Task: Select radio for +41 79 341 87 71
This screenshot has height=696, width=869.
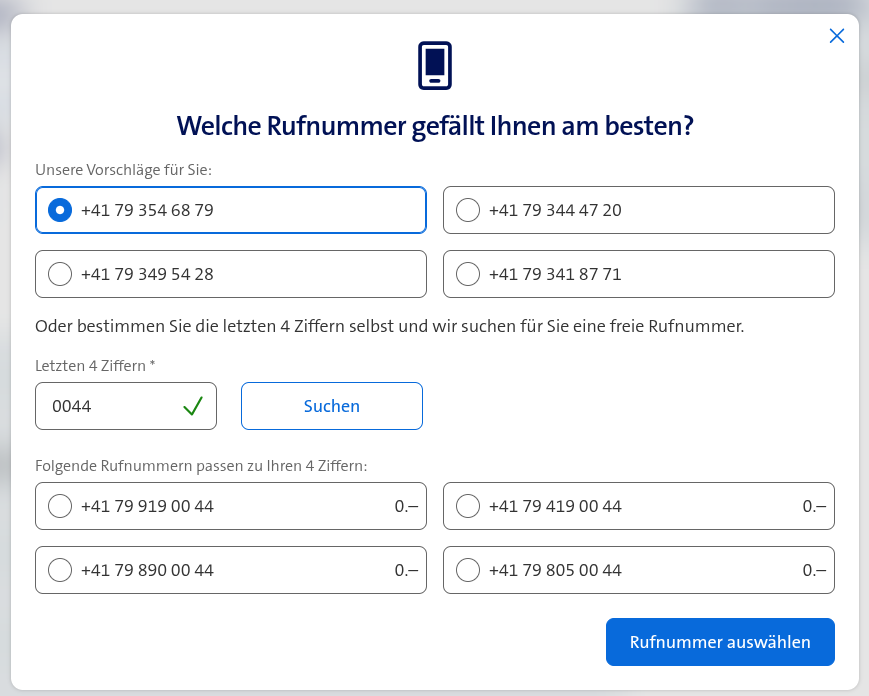Action: [x=467, y=274]
